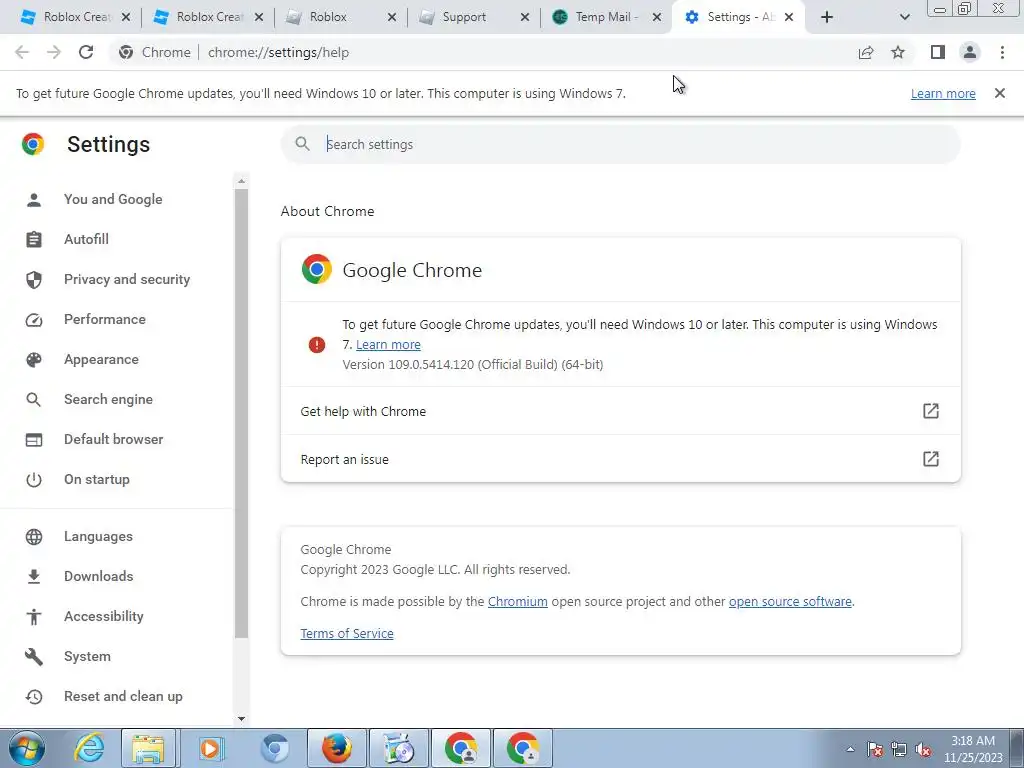This screenshot has width=1024, height=768.
Task: Open the Privacy and security shield icon
Action: 34,280
